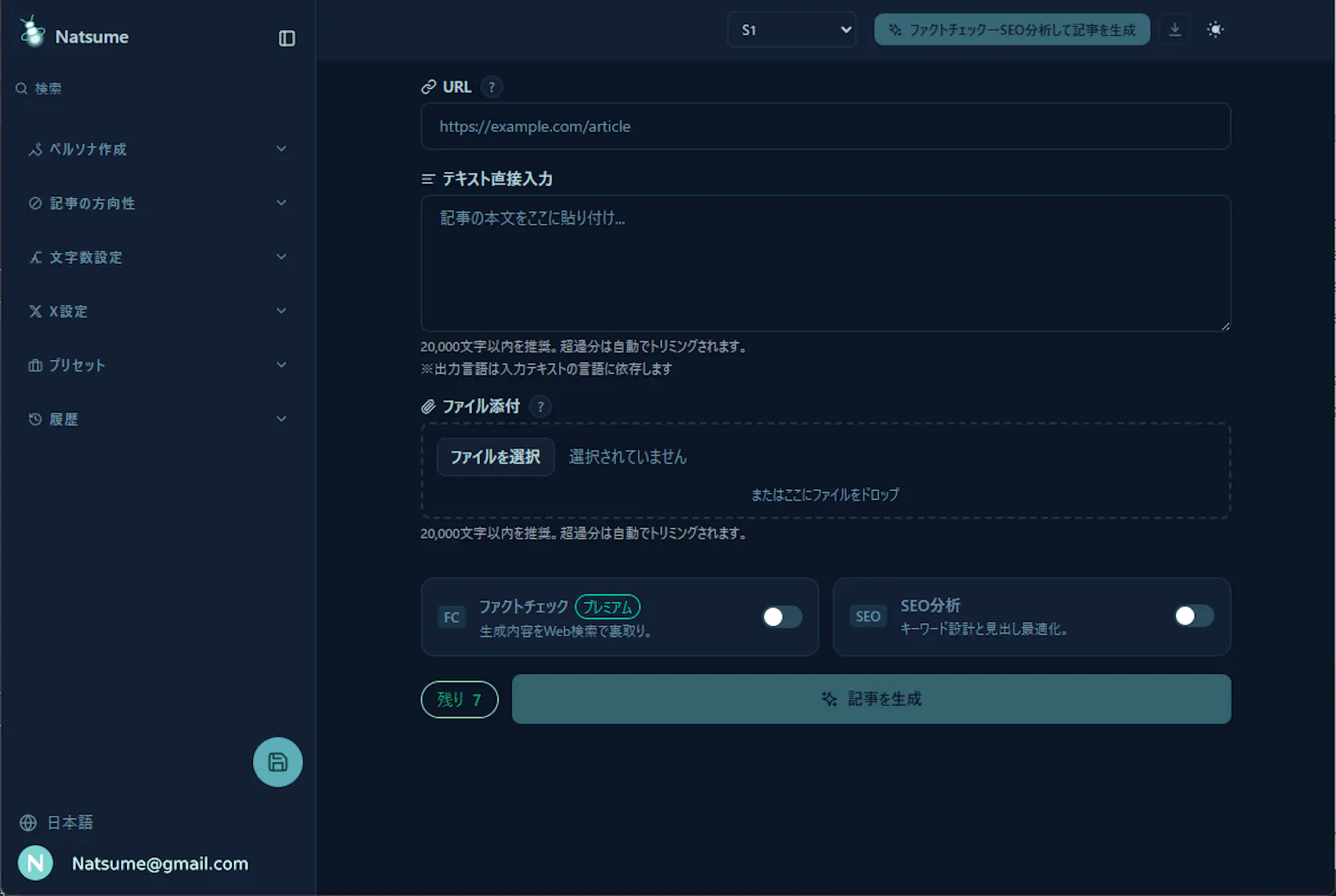Click the N user avatar

pyautogui.click(x=36, y=863)
